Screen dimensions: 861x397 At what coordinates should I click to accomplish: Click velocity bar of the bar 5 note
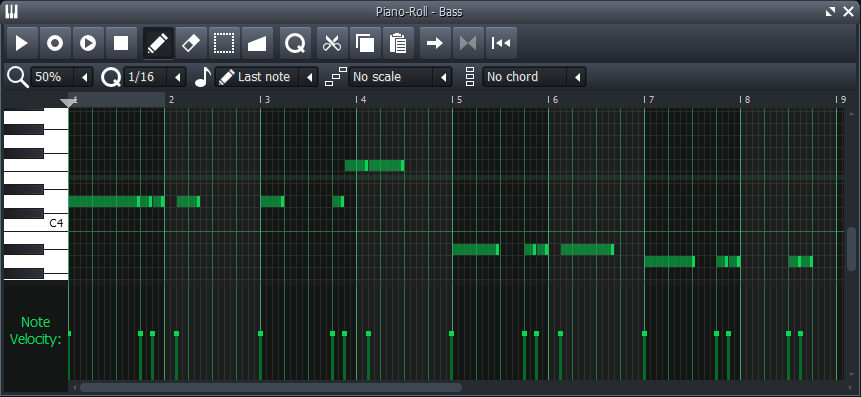tap(451, 356)
